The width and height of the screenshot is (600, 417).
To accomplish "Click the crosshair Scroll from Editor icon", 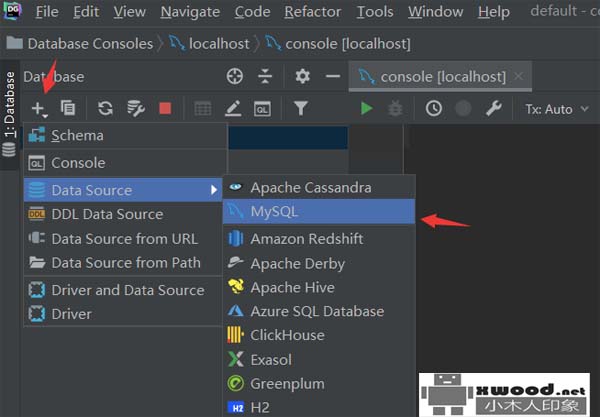I will point(235,76).
